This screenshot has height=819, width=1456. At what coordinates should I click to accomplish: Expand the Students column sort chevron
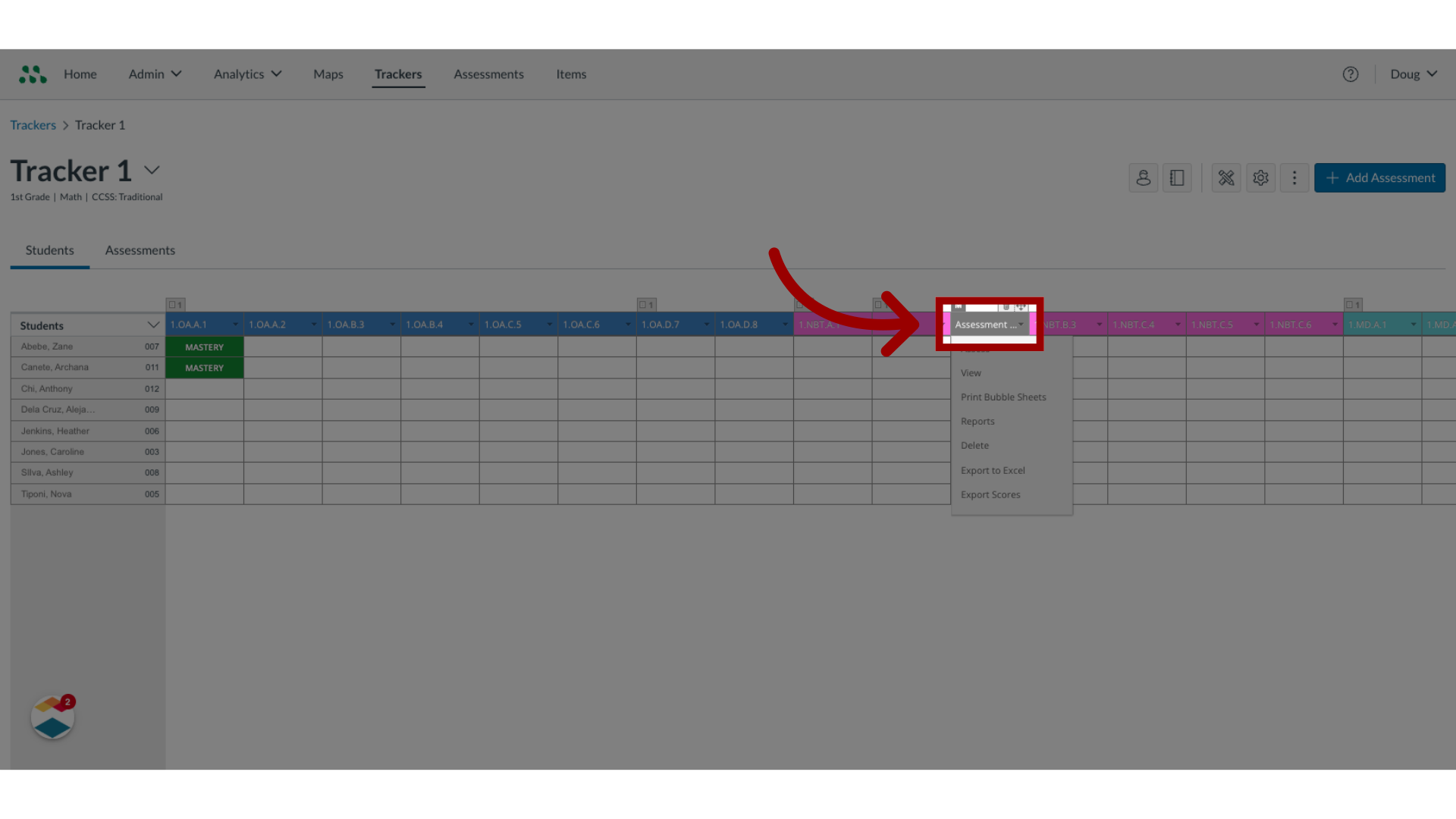(x=153, y=325)
